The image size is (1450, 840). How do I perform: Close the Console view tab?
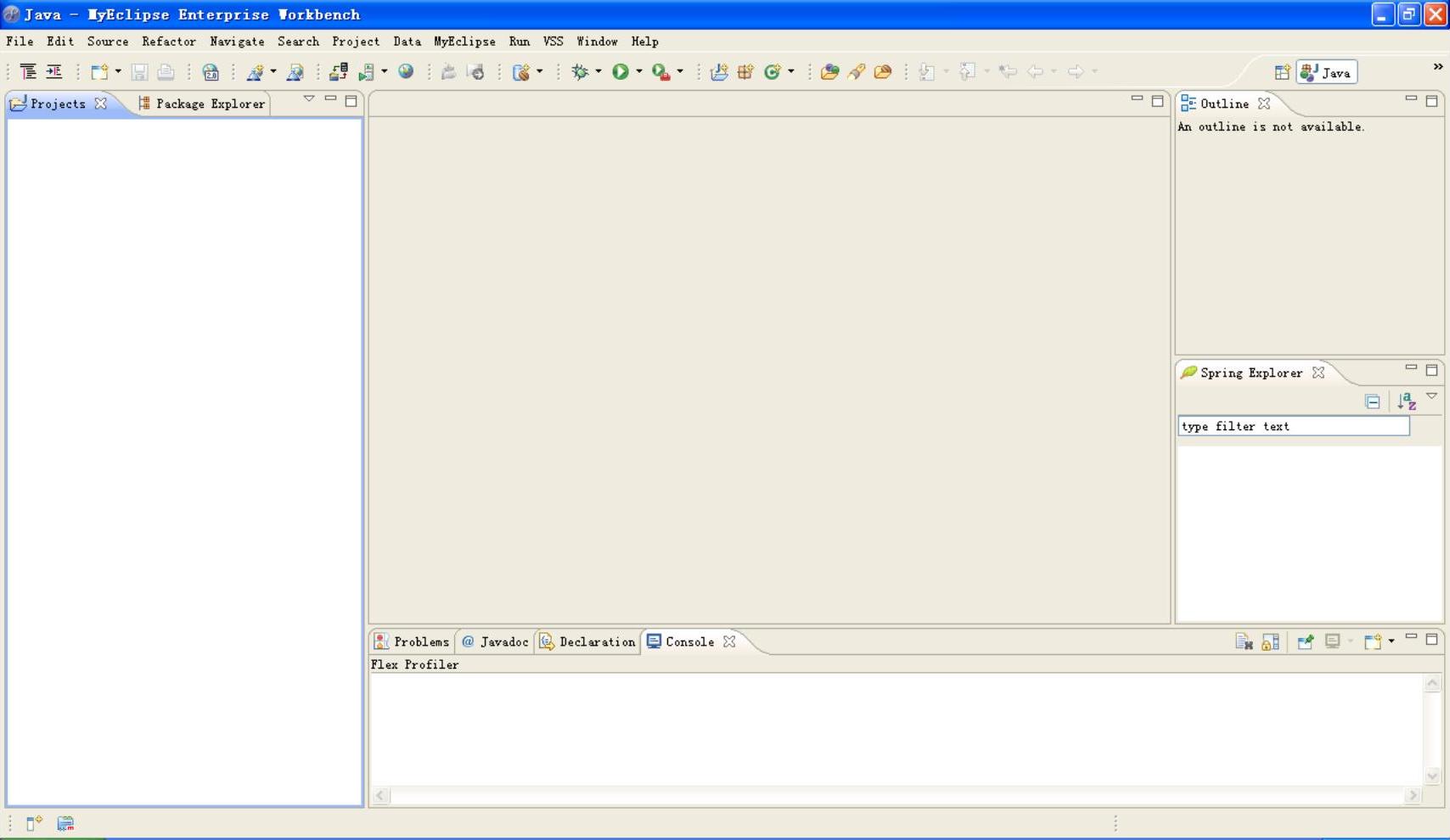pos(729,642)
